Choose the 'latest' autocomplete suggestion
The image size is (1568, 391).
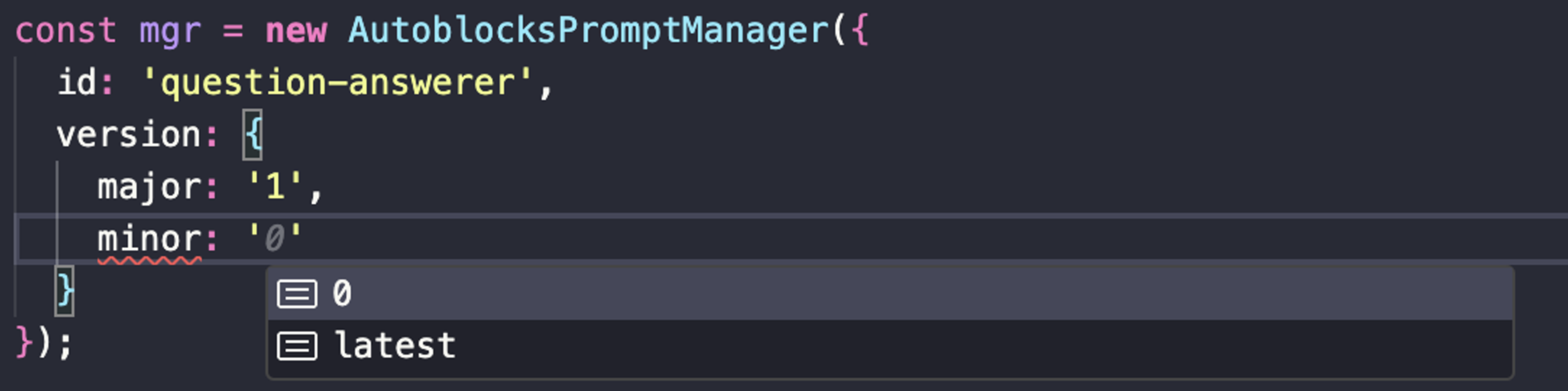pyautogui.click(x=395, y=346)
